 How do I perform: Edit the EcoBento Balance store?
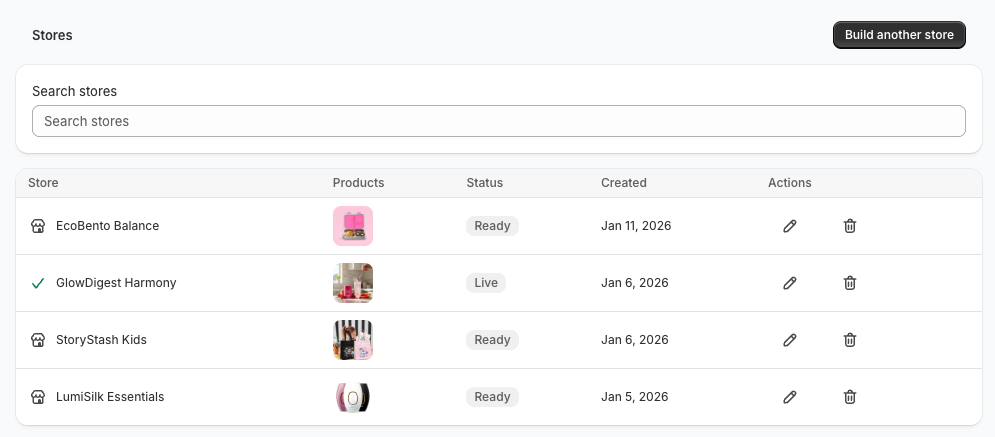(790, 226)
